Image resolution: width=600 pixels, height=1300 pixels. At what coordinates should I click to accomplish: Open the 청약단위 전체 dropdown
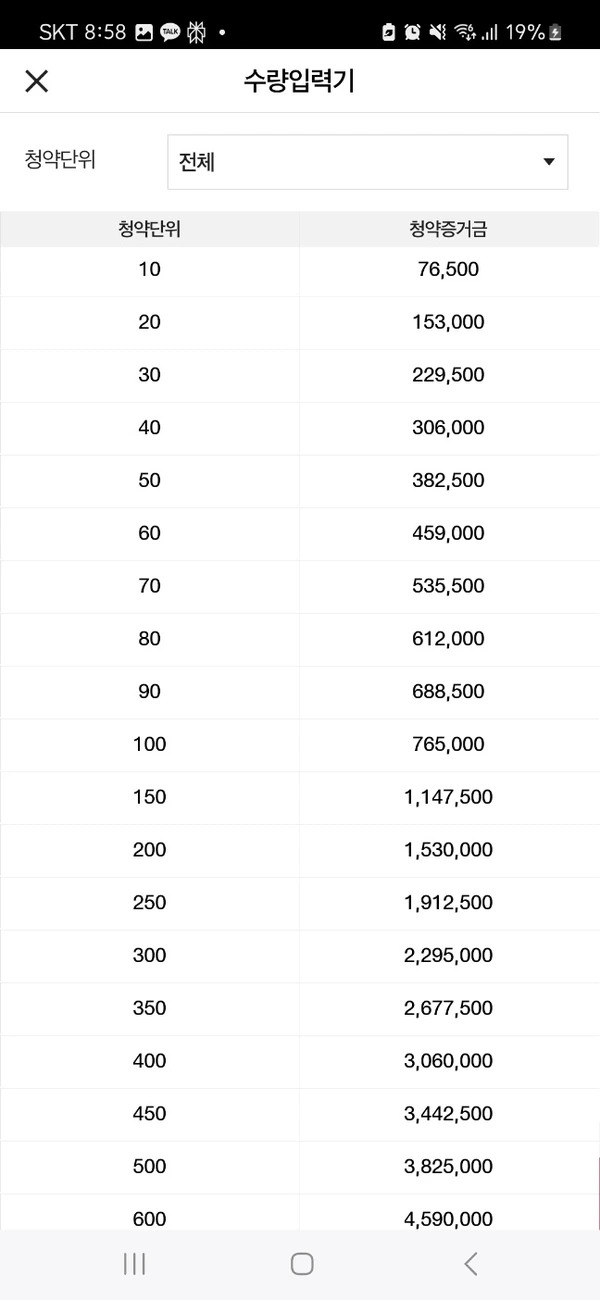(367, 162)
